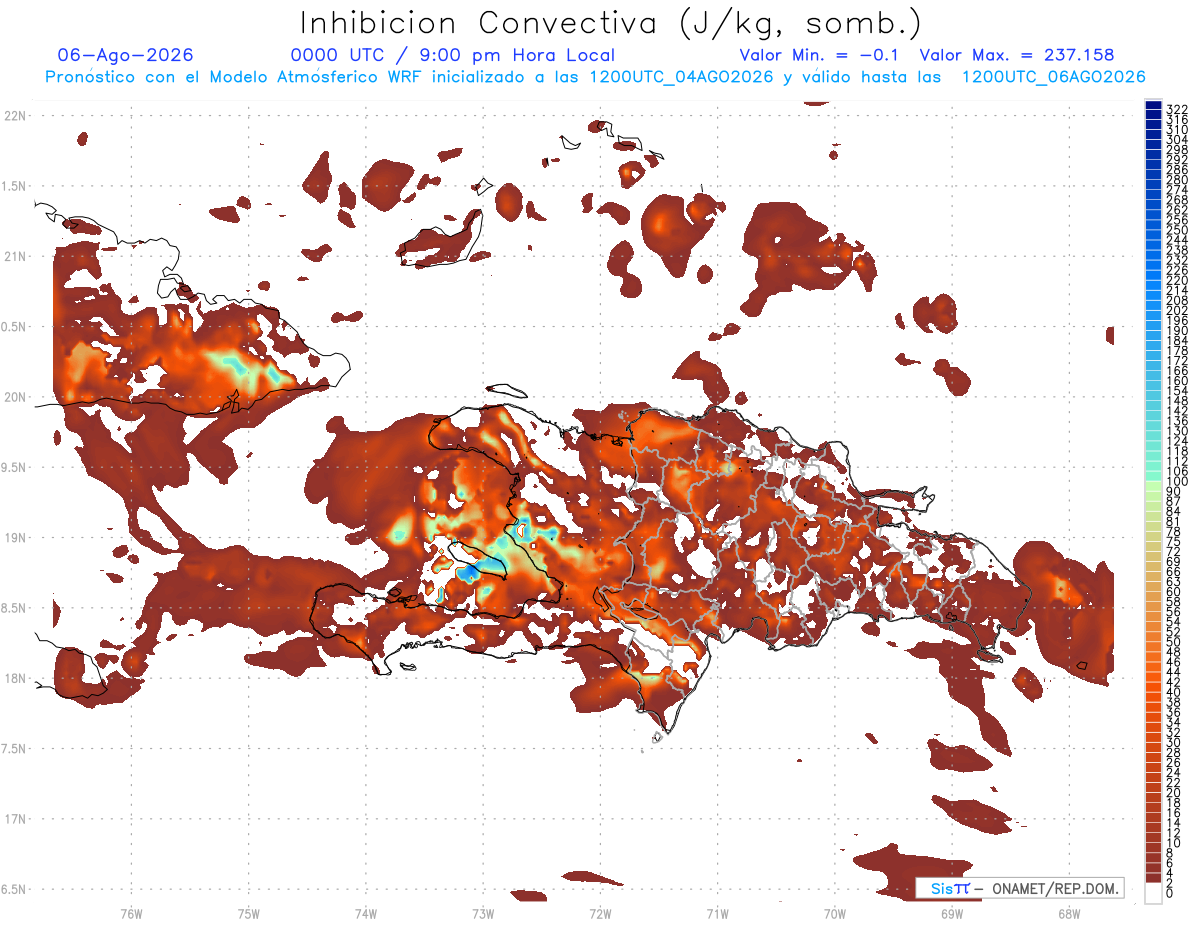This screenshot has width=1200, height=927.
Task: Click the 'Valor Max. = 237.158' readout
Action: pyautogui.click(x=1017, y=55)
